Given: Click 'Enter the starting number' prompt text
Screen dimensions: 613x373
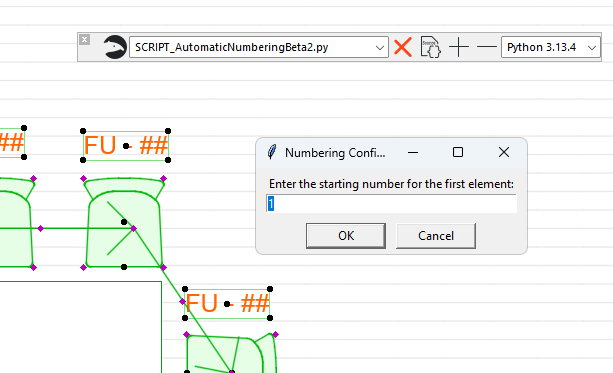Looking at the screenshot, I should [391, 184].
